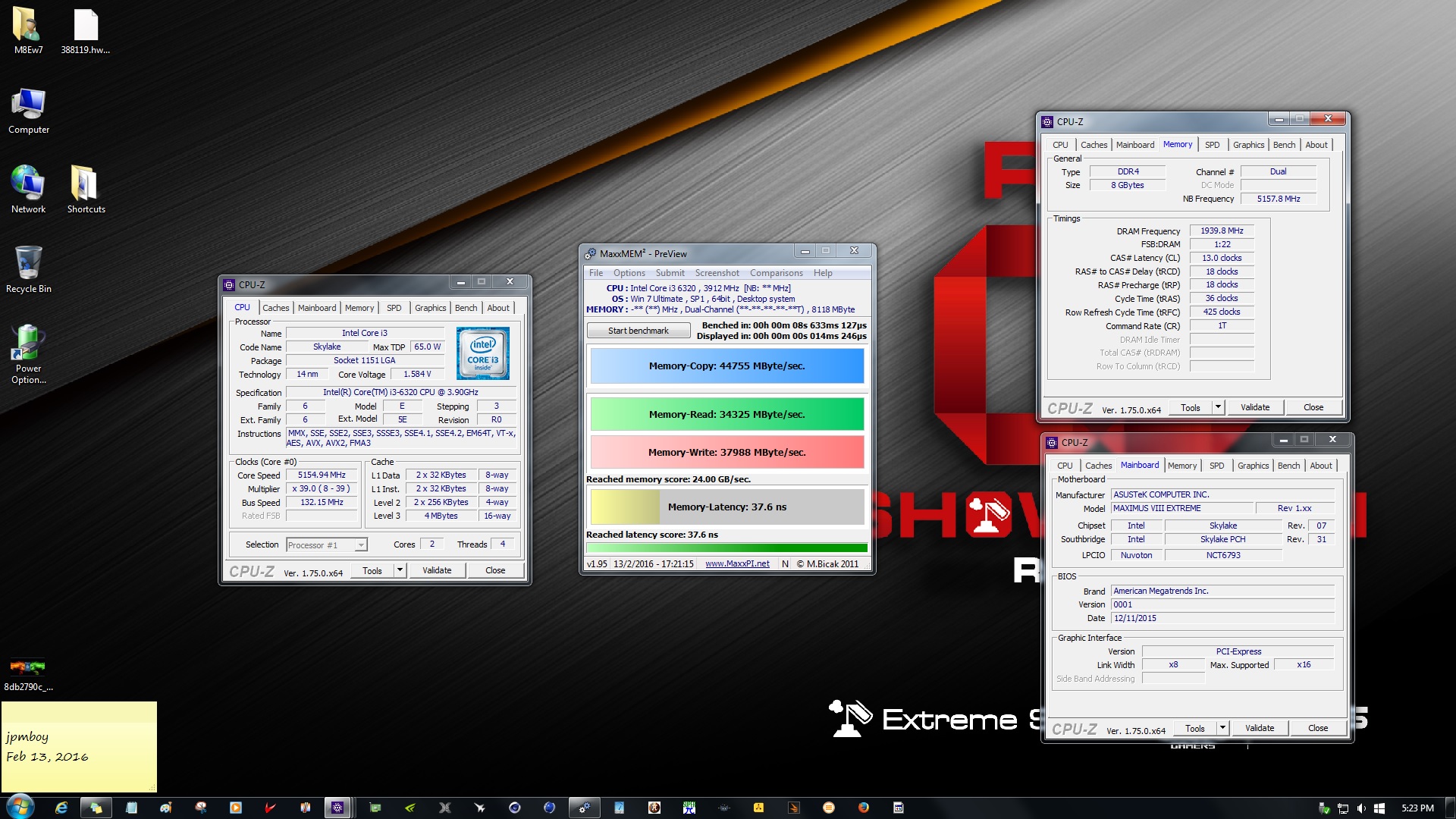The height and width of the screenshot is (819, 1456).
Task: Open the Shortcuts folder
Action: click(86, 190)
